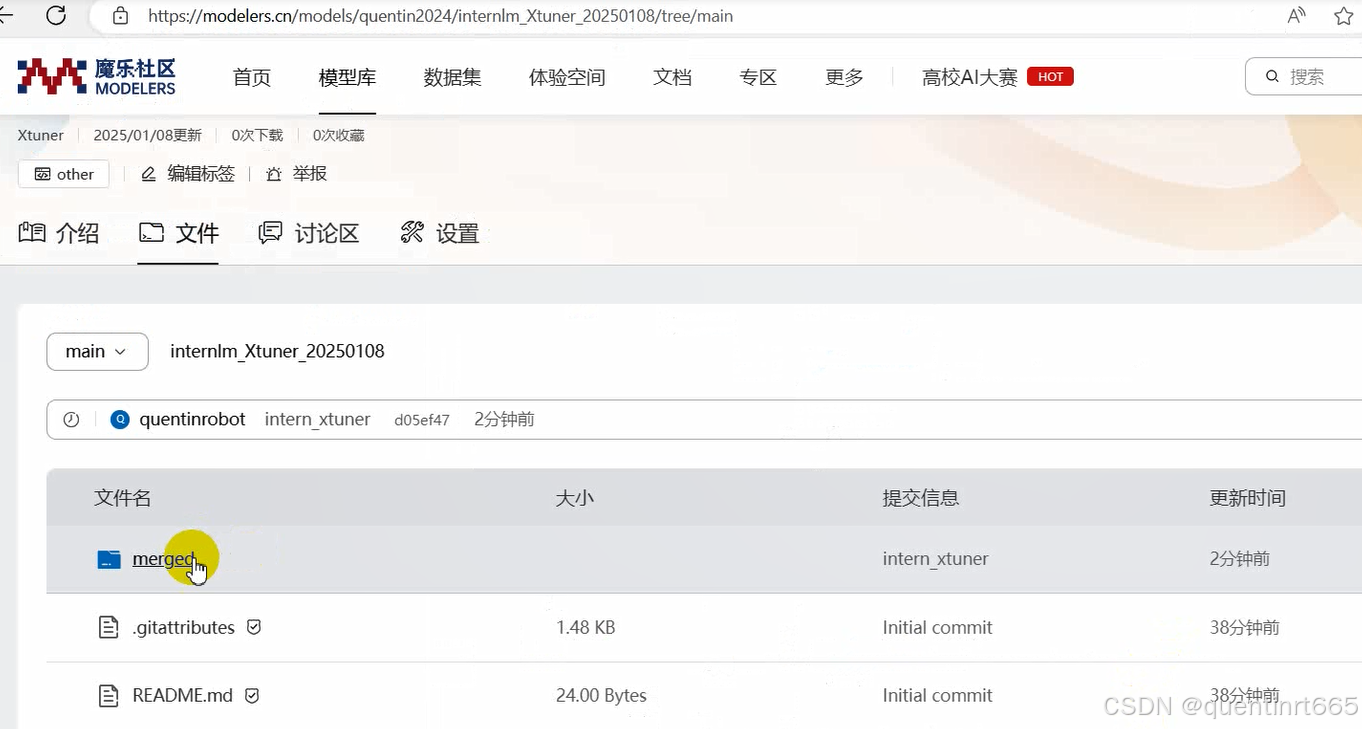The image size is (1362, 729).
Task: Click the Modelers community logo
Action: (x=97, y=77)
